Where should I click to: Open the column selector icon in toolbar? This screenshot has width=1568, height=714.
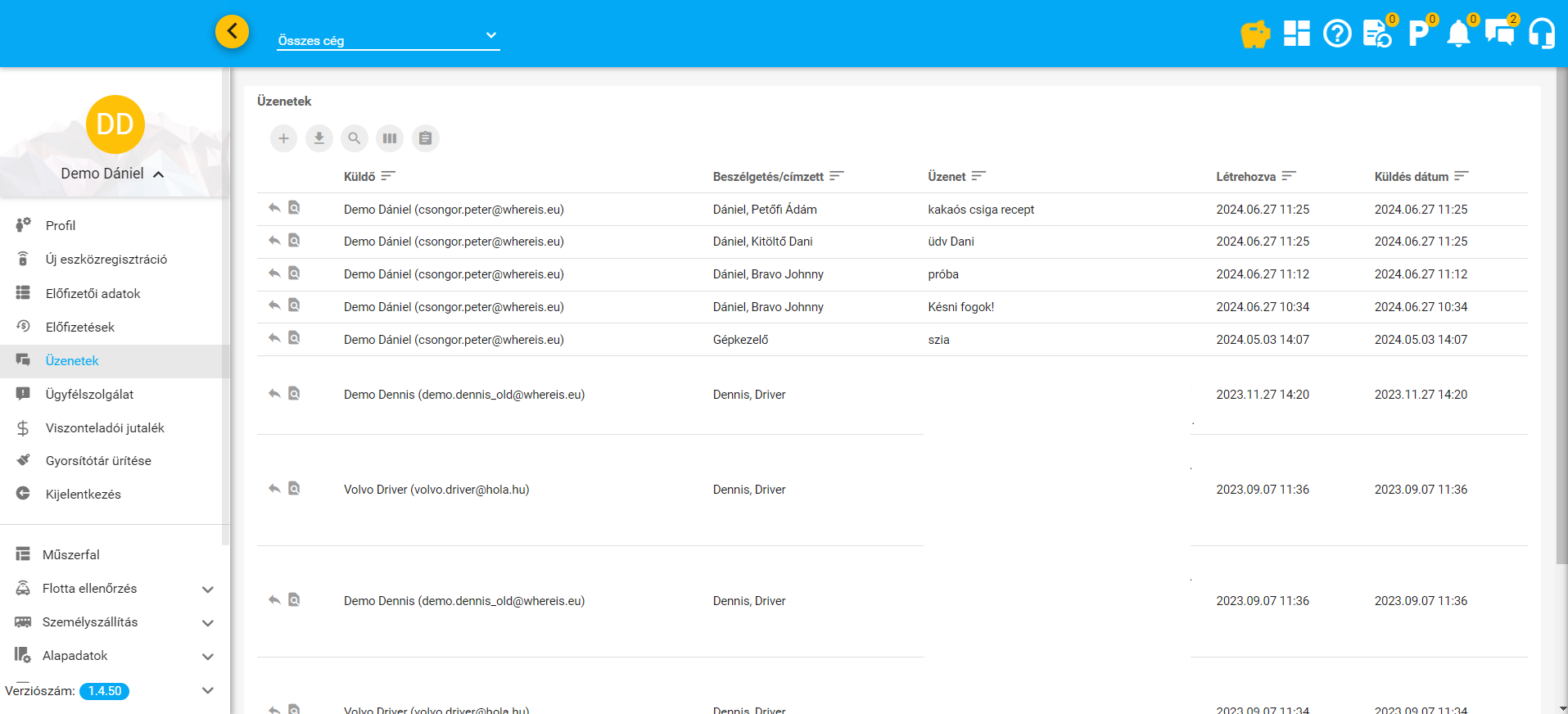[x=390, y=138]
